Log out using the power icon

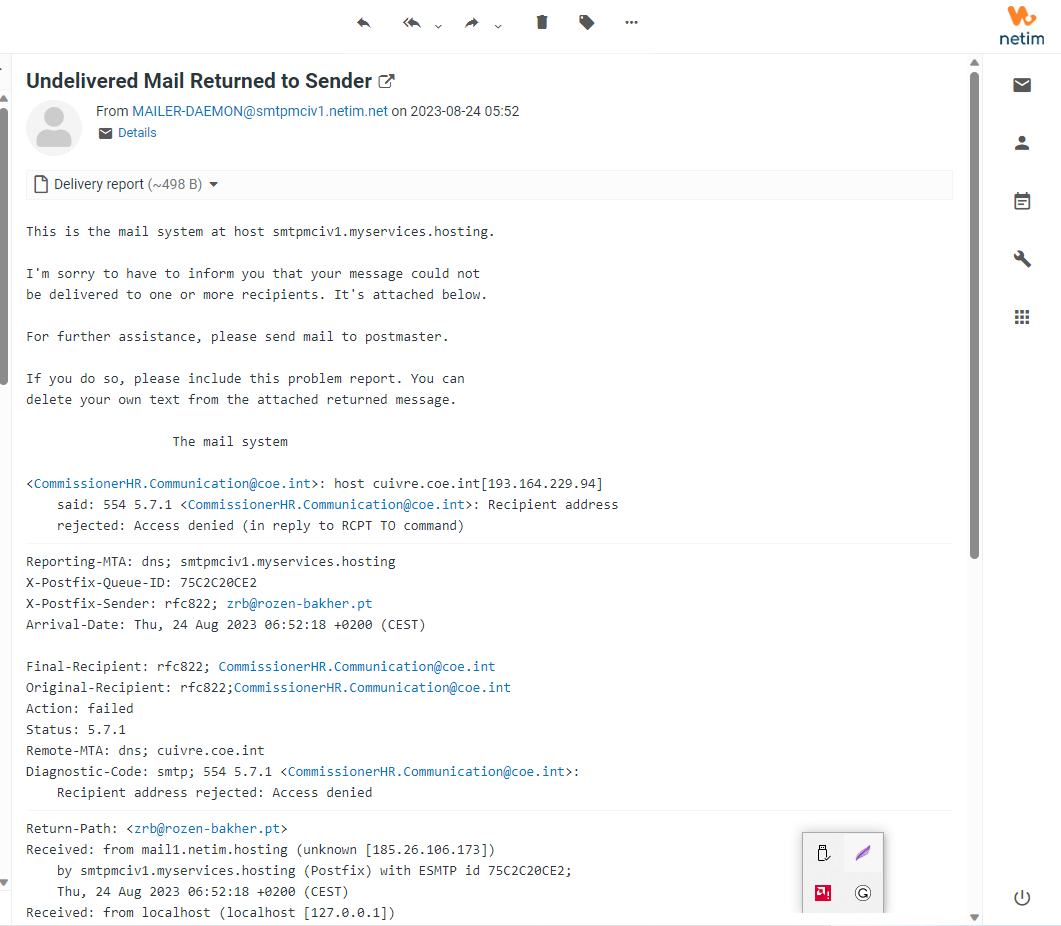click(x=1021, y=897)
